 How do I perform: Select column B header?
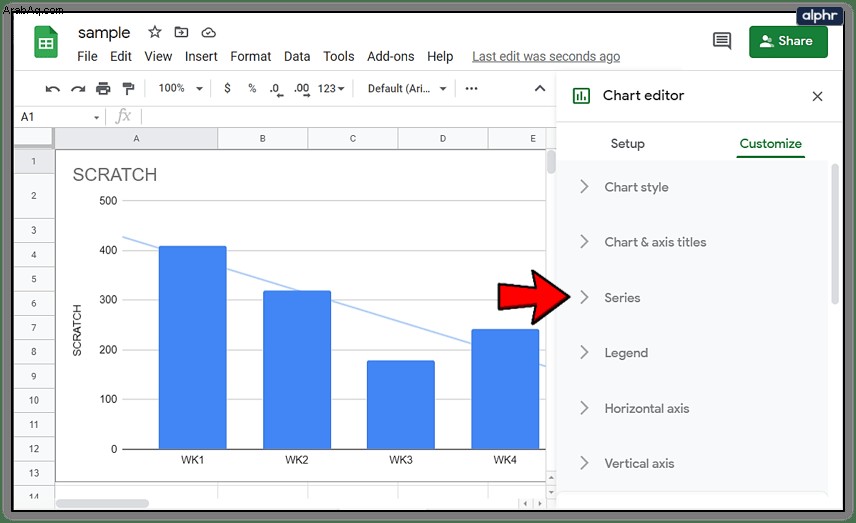point(263,139)
